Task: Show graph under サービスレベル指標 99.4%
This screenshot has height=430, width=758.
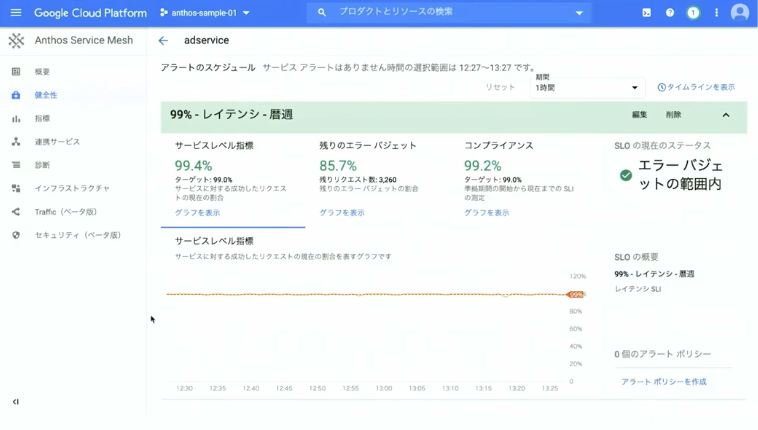Action: [x=197, y=212]
